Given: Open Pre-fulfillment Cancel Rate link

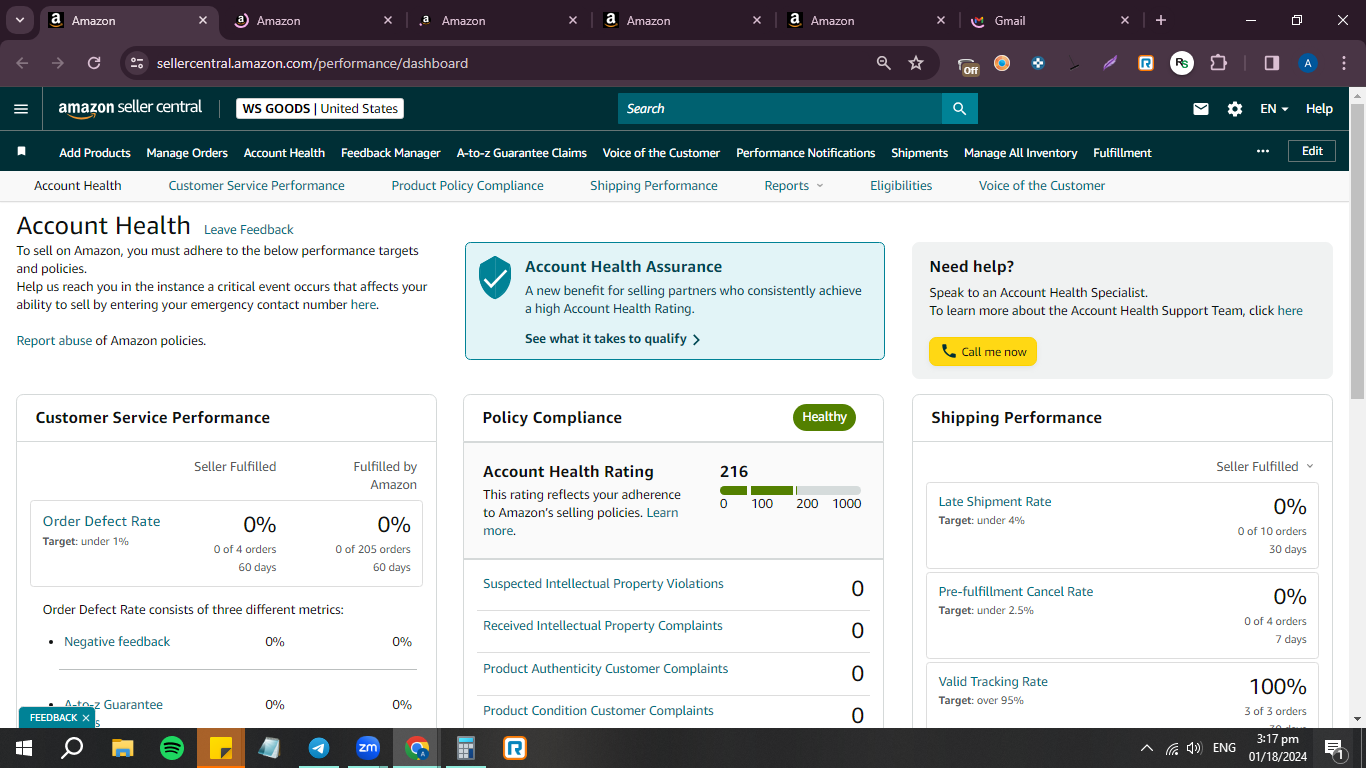Looking at the screenshot, I should click(x=1016, y=592).
